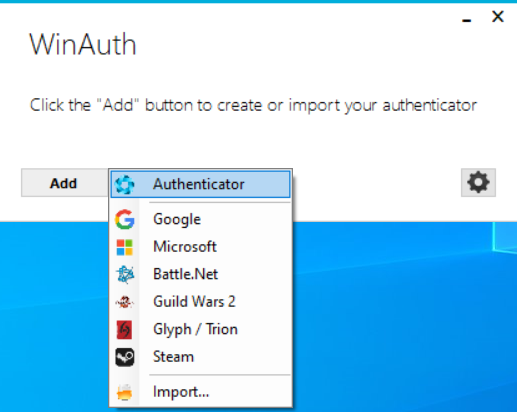Click the Guild Wars 2 dragon icon
Image resolution: width=517 pixels, height=412 pixels.
pos(125,302)
